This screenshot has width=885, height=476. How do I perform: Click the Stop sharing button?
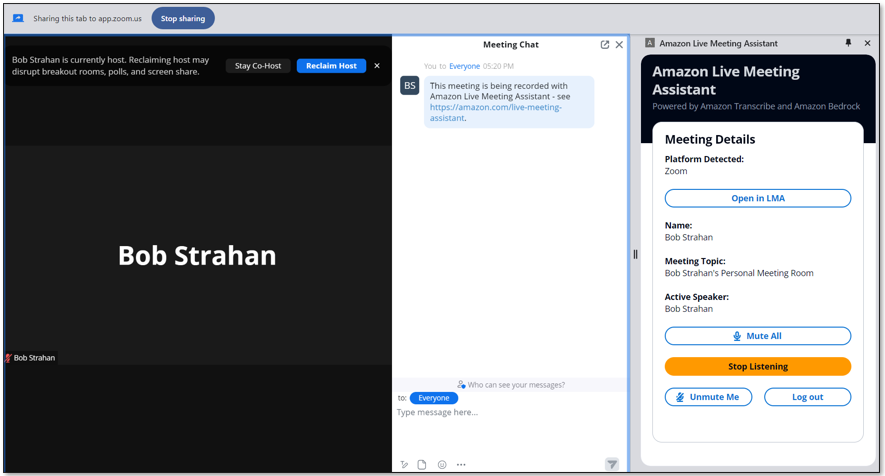tap(183, 19)
